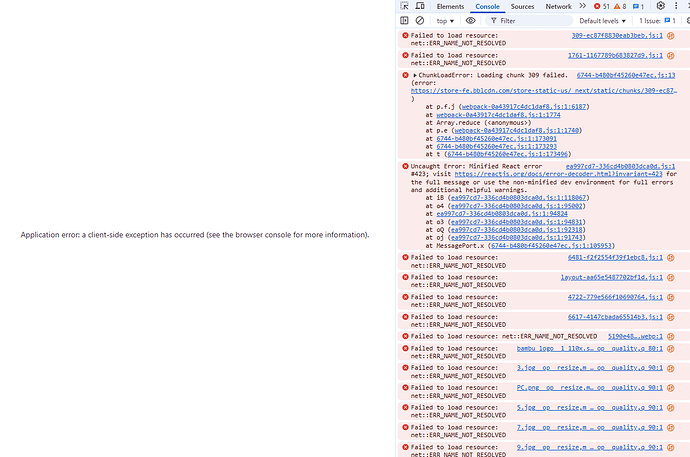Image resolution: width=690 pixels, height=457 pixels.
Task: Click the AI assistance icon beside 4722-779e566f10690764.js:1
Action: pyautogui.click(x=671, y=297)
